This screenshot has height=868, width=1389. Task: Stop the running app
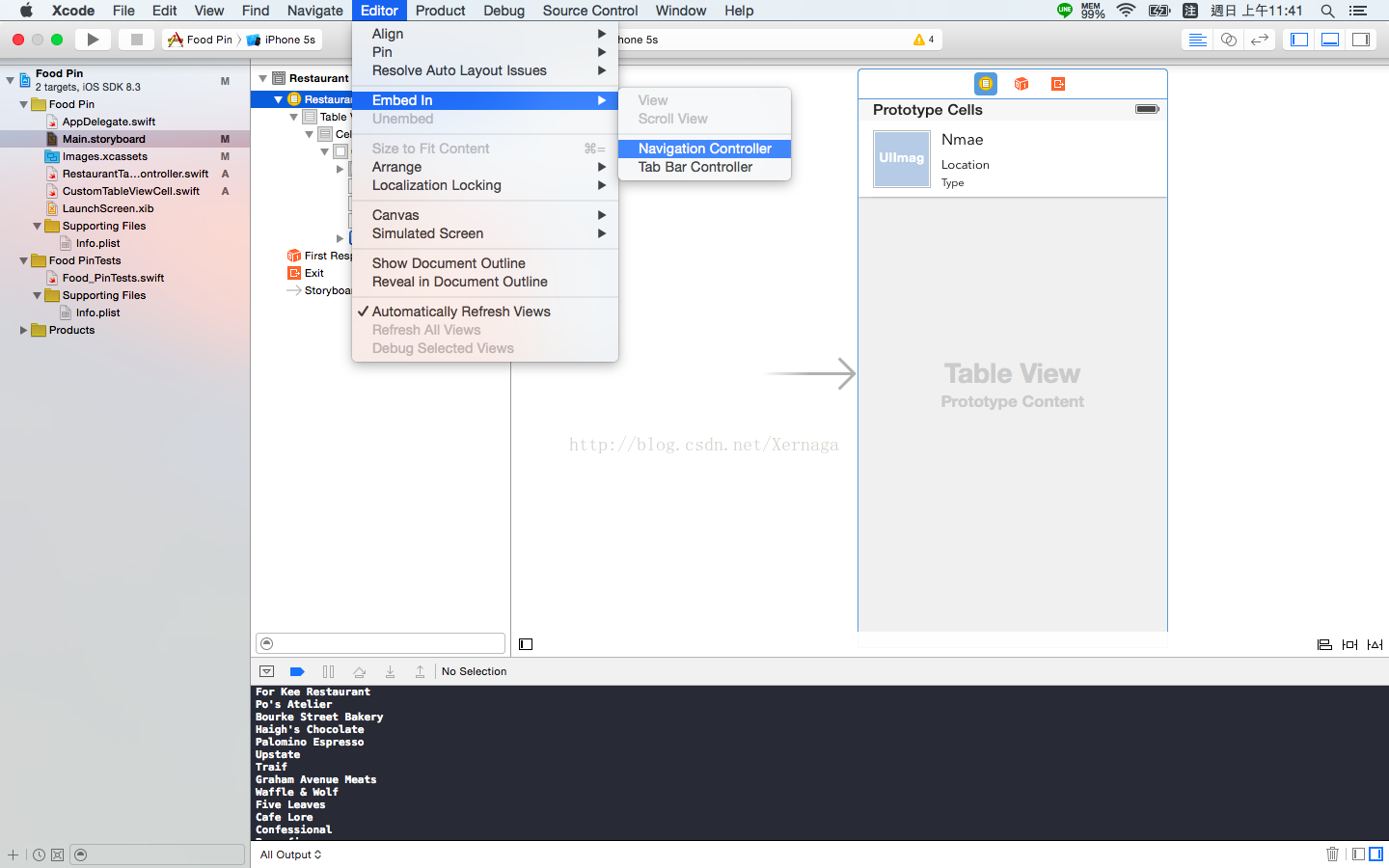point(137,40)
